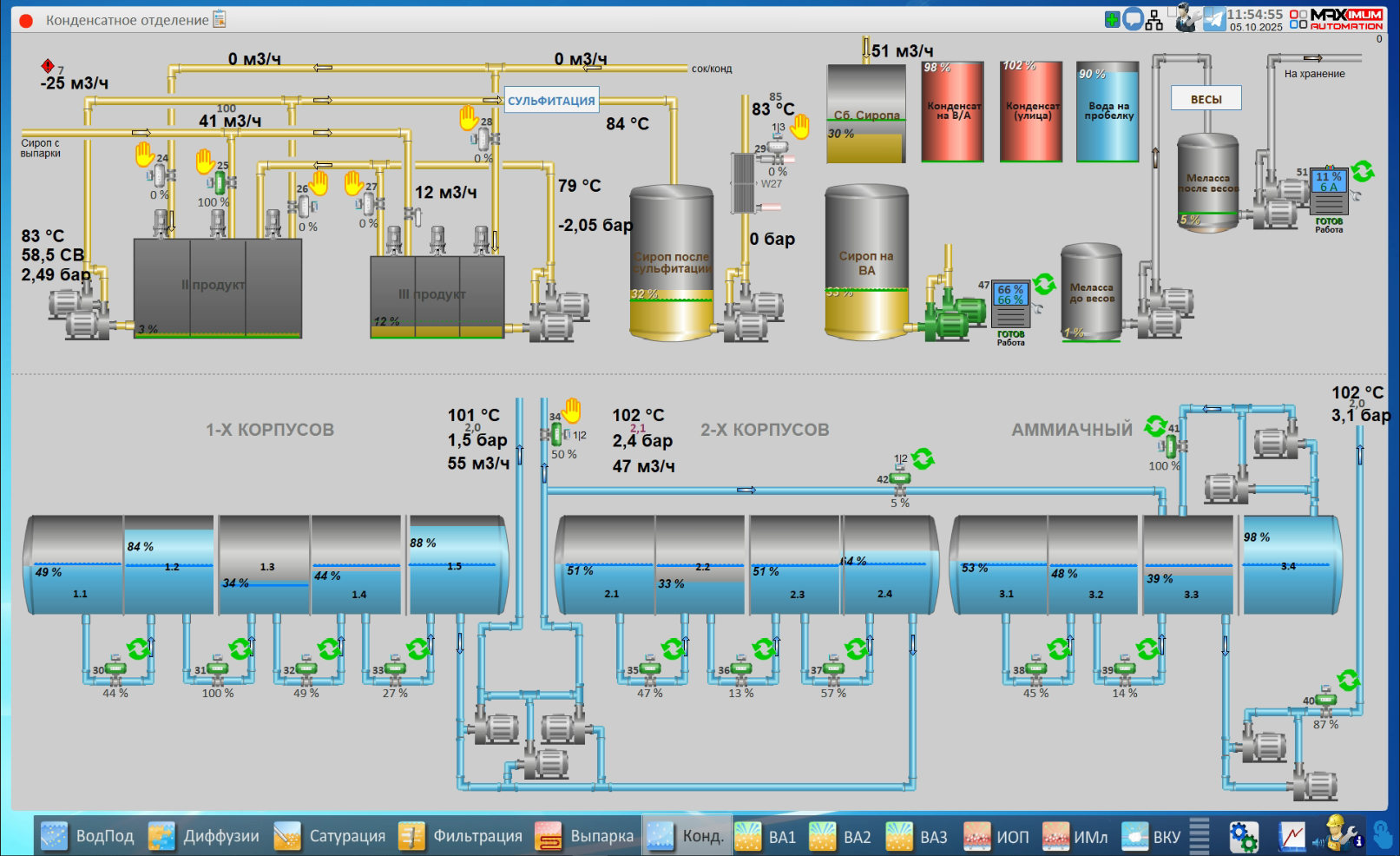Click the notes icon beside Конденсатное отделение

[x=220, y=19]
